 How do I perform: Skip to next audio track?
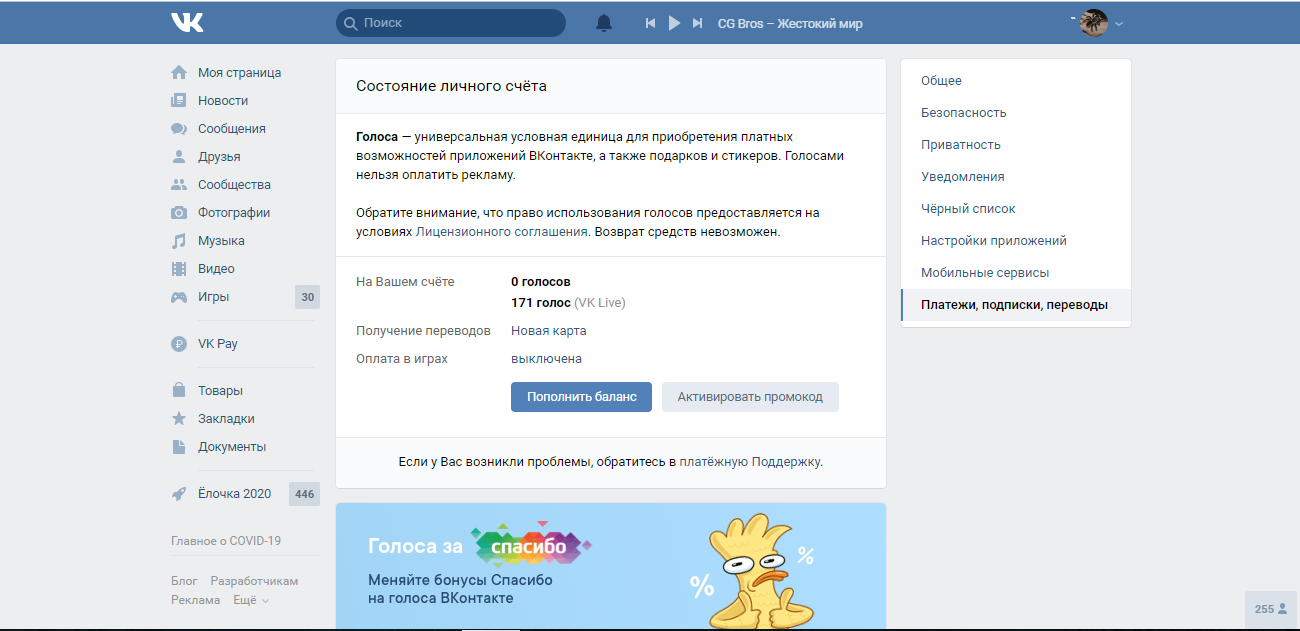click(x=698, y=23)
